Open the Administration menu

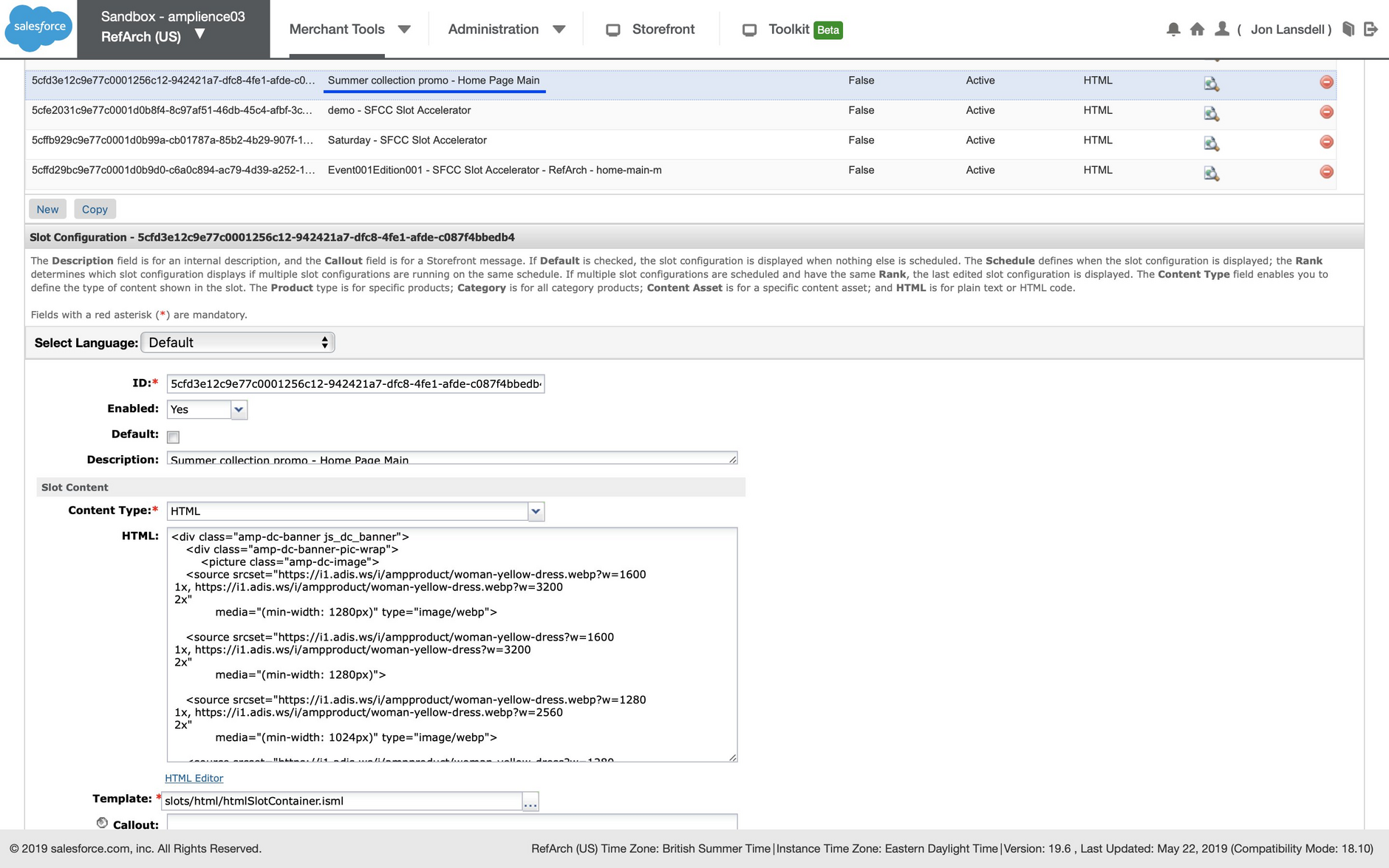pyautogui.click(x=493, y=30)
